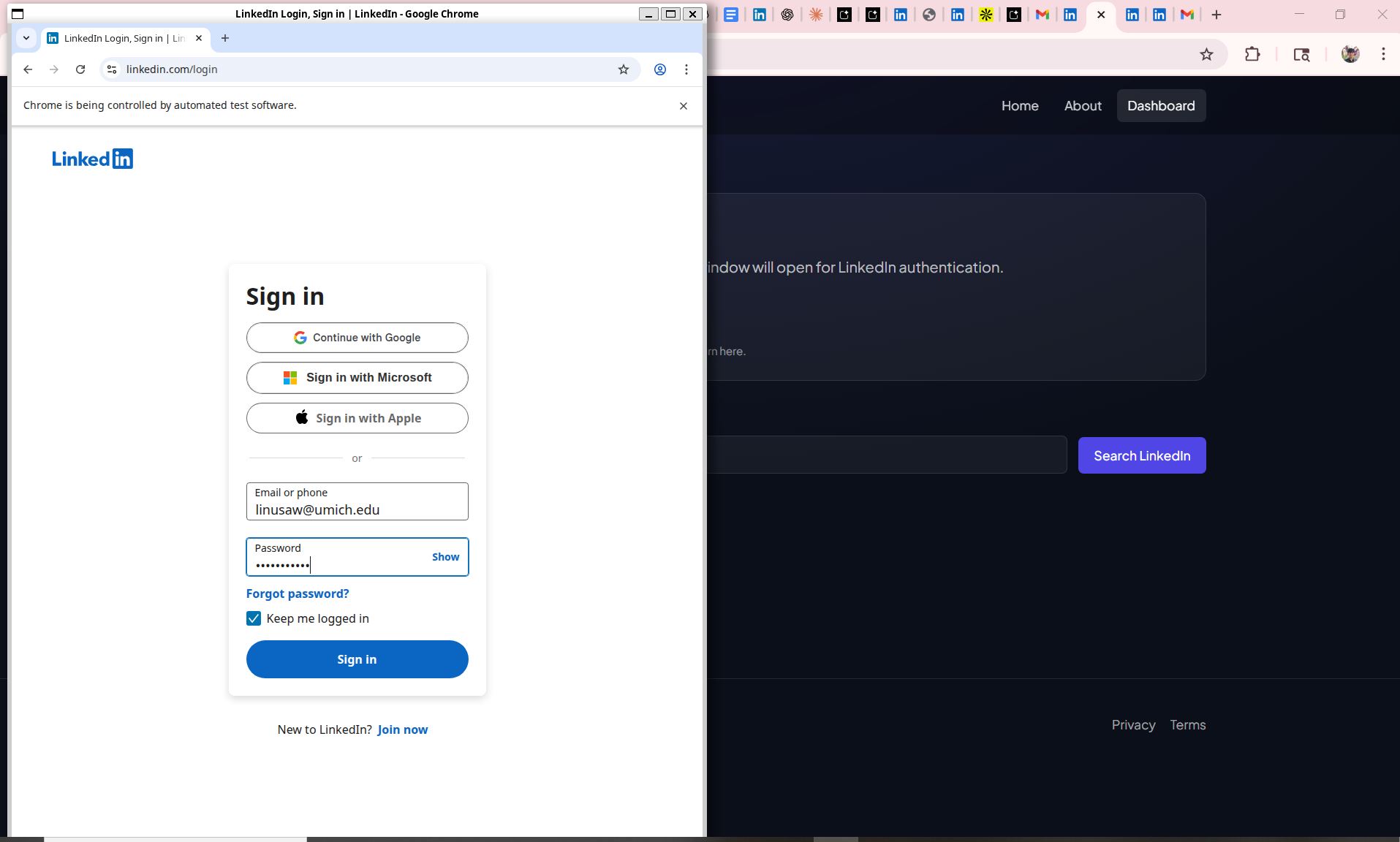1400x842 pixels.
Task: Click profile avatar in background browser
Action: click(1350, 54)
